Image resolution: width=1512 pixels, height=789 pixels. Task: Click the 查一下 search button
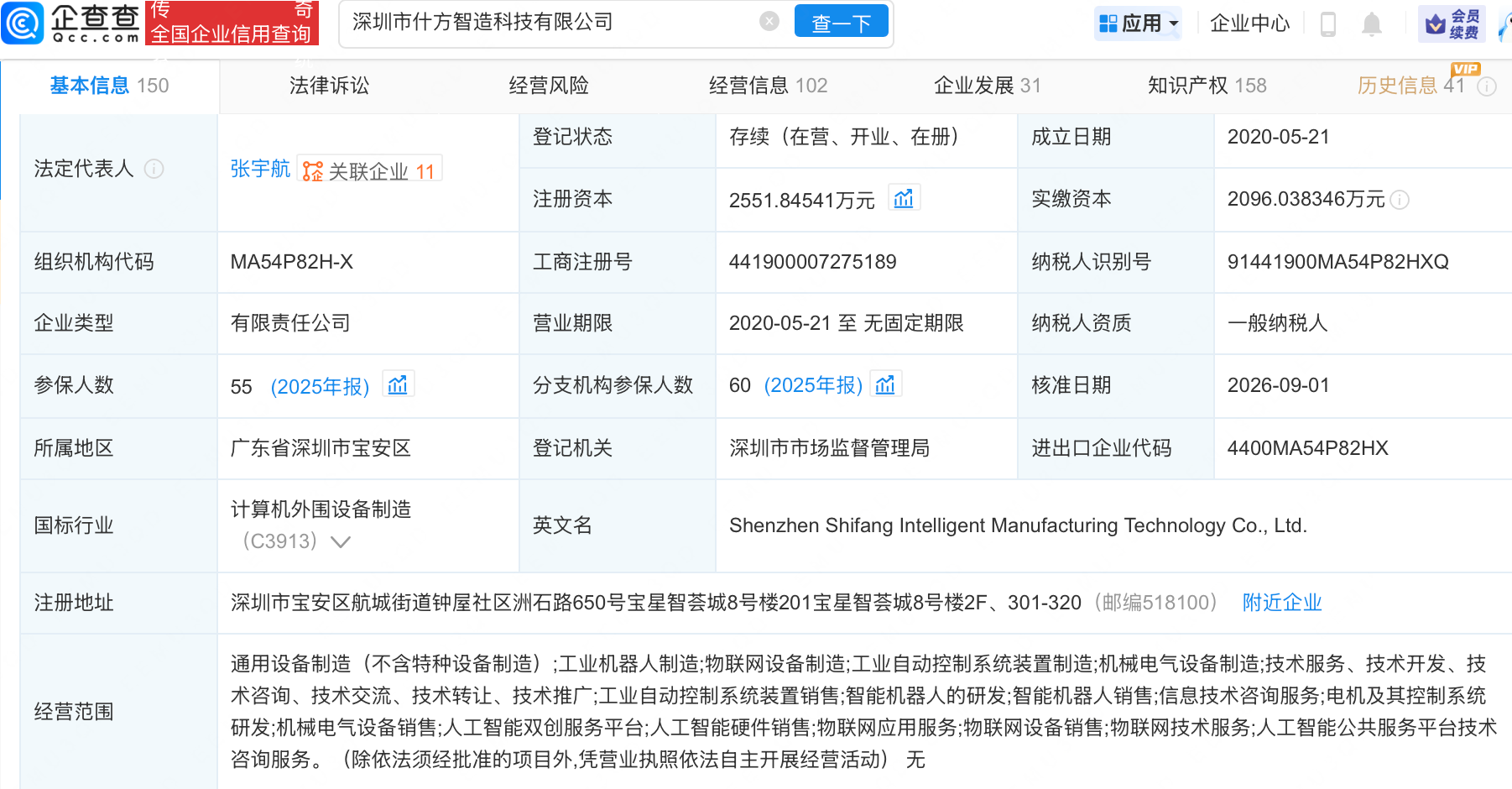842,23
